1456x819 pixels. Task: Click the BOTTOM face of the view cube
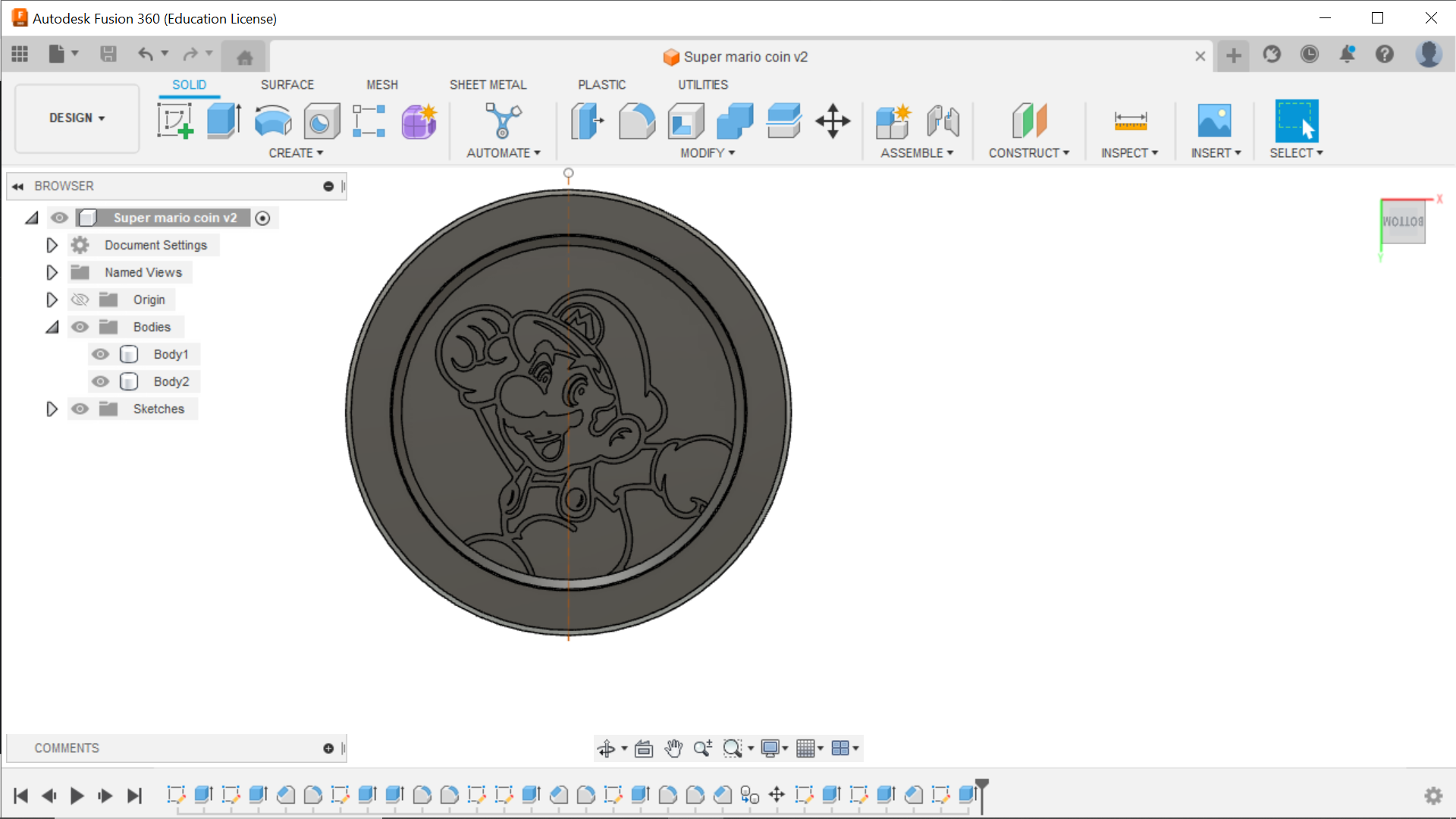(1403, 222)
